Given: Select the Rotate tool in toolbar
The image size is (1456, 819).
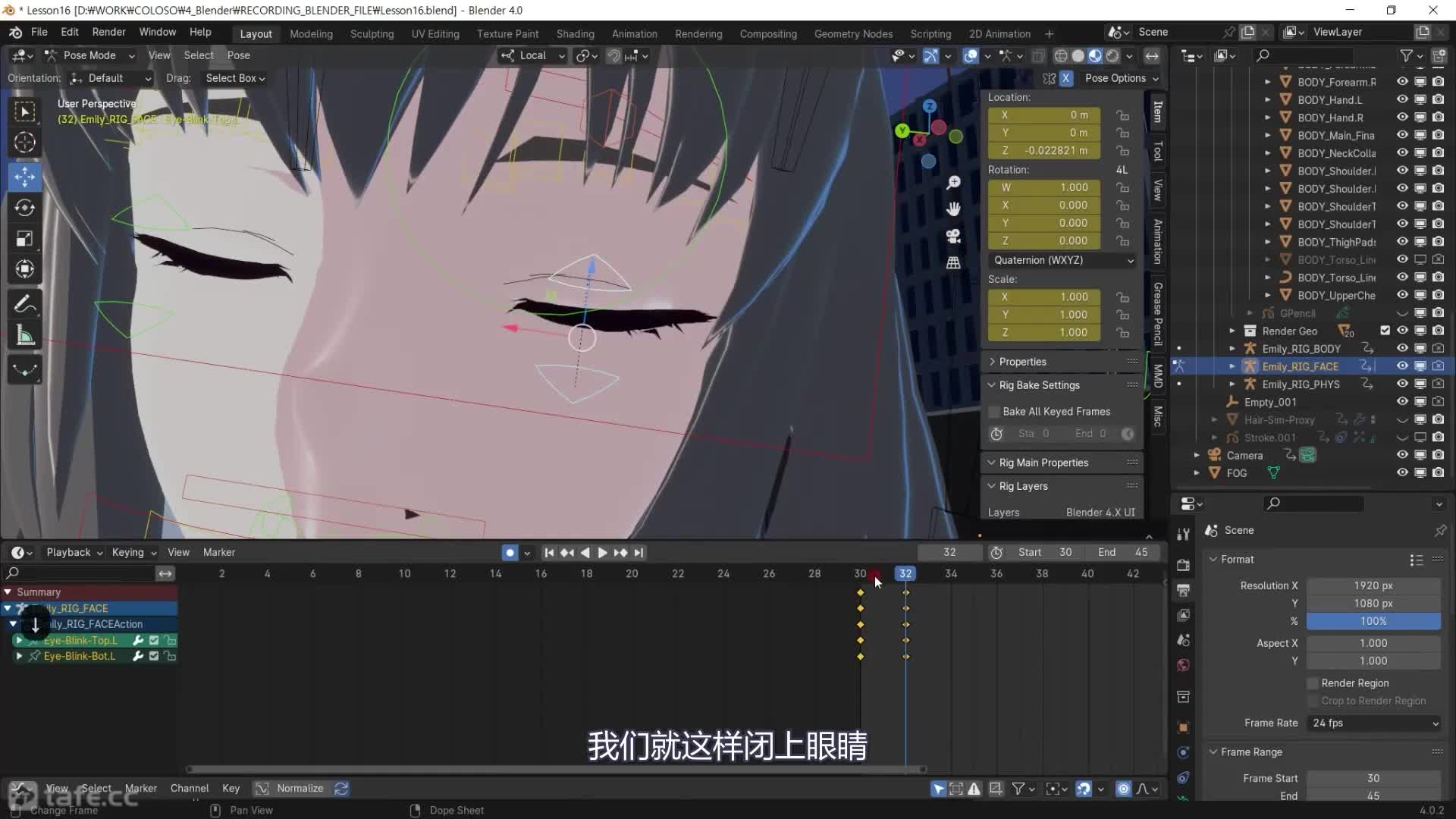Looking at the screenshot, I should (x=24, y=208).
